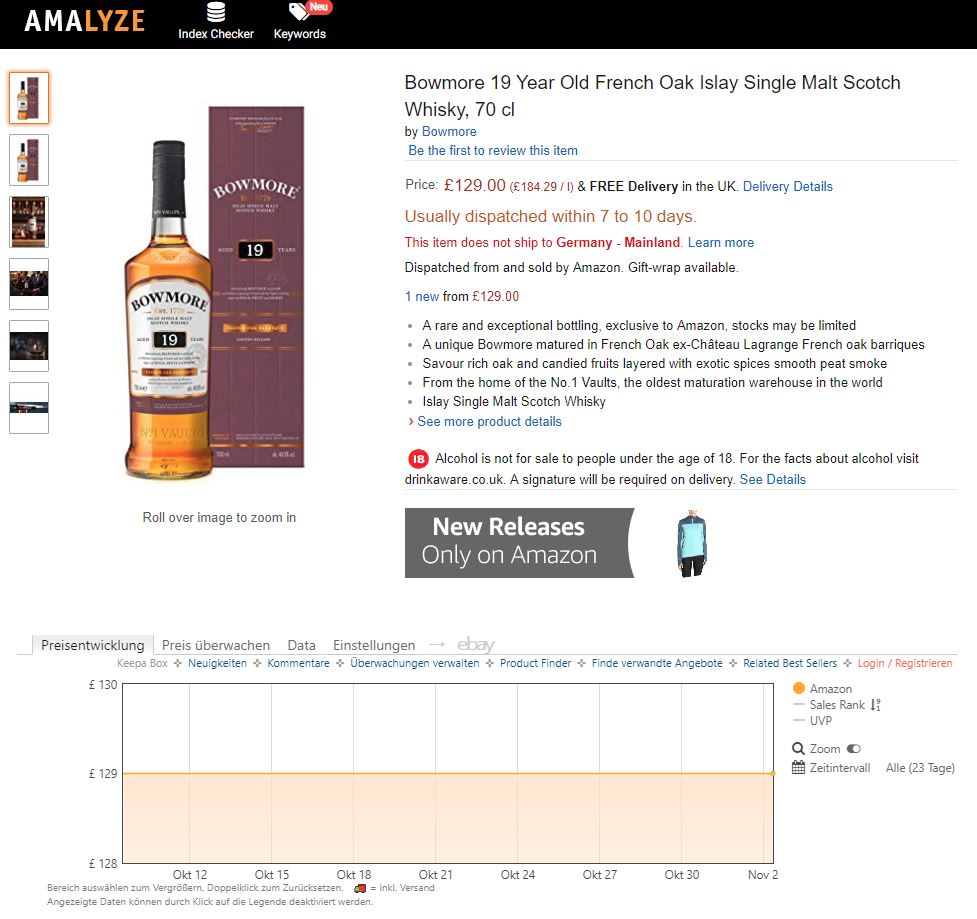Click the Zeitintervall calendar icon
977x919 pixels.
[x=798, y=768]
